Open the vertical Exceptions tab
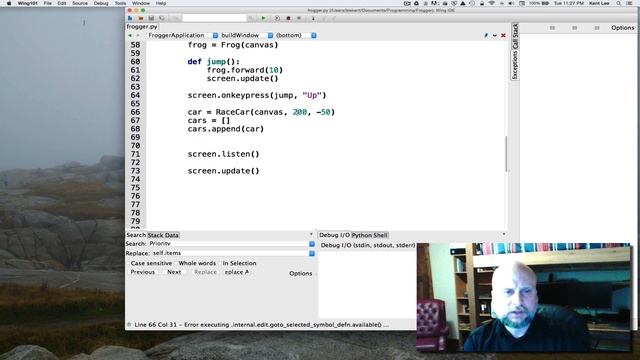This screenshot has width=640, height=360. 515,65
